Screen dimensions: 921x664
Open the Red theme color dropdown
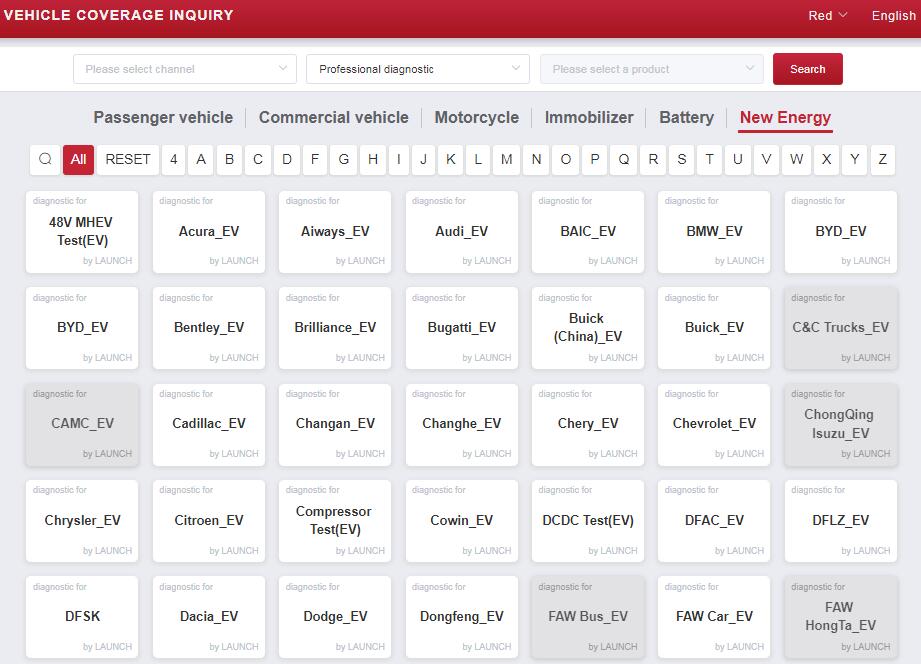(827, 15)
